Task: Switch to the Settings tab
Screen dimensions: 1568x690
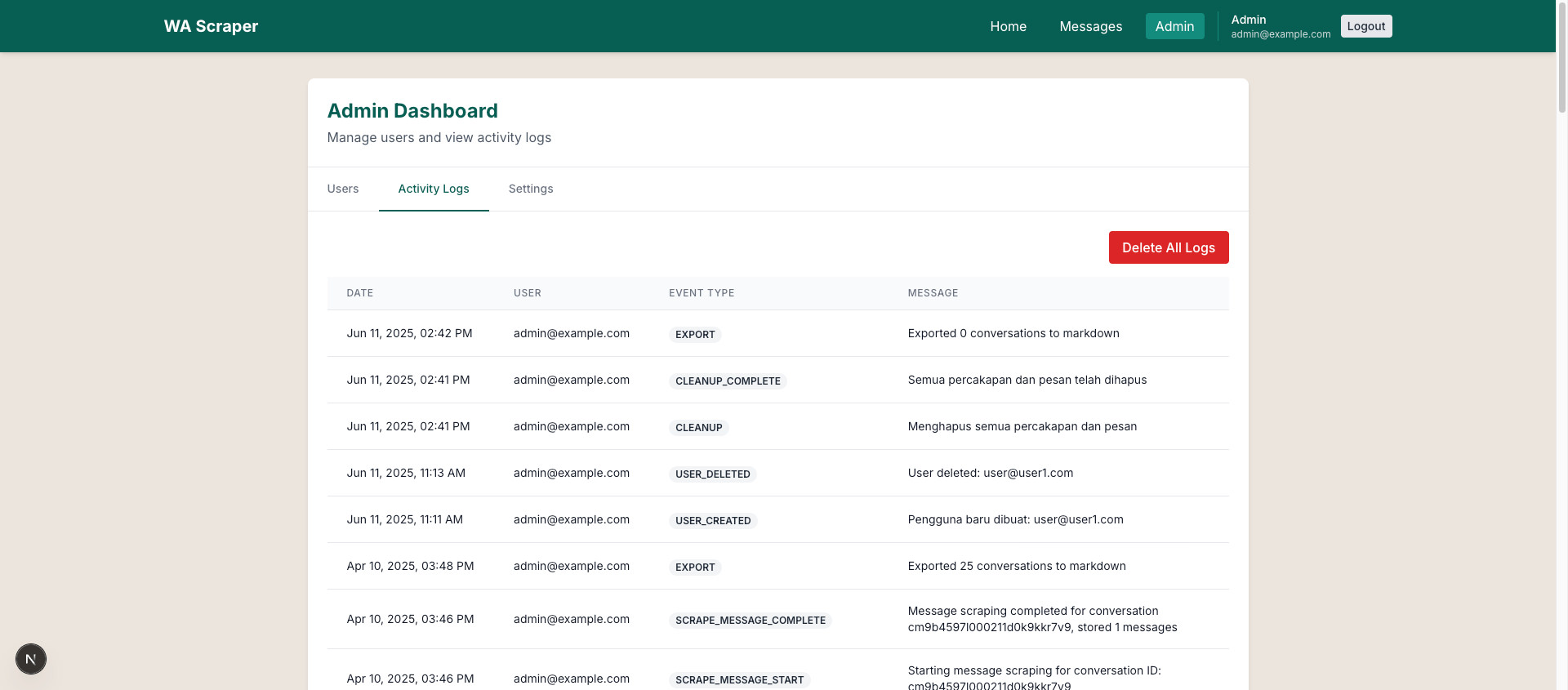Action: click(531, 189)
